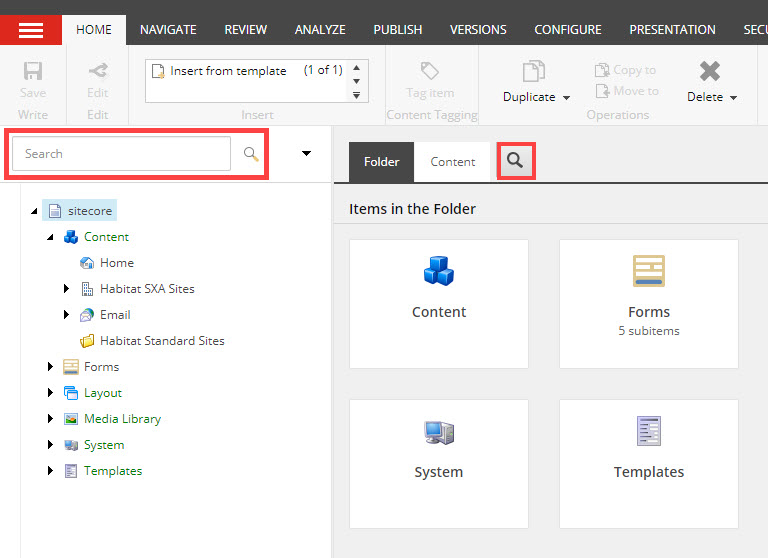Expand the Templates tree node
Screen dimensions: 768x558
pyautogui.click(x=50, y=470)
